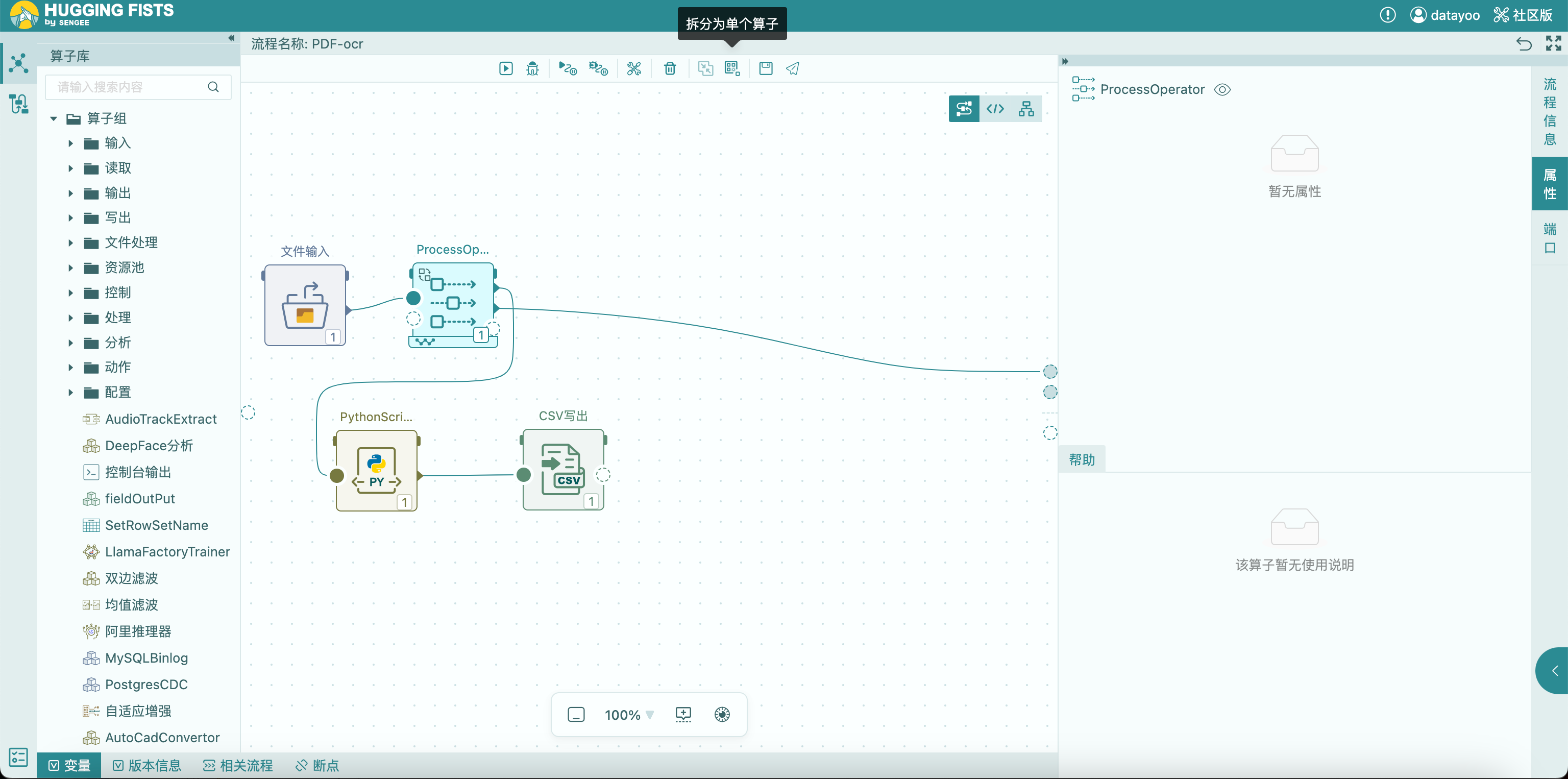The image size is (1568, 779).
Task: Click the trash delete icon in toolbar
Action: pos(670,68)
